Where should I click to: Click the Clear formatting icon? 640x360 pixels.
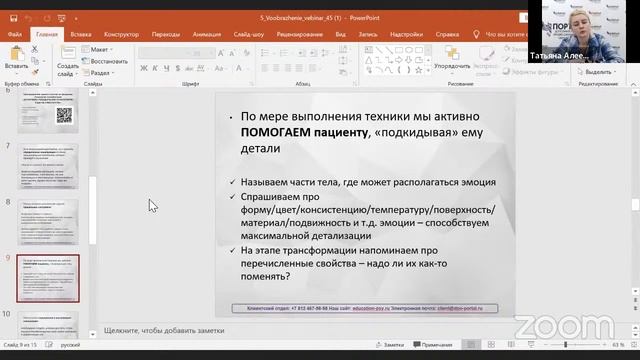(247, 53)
